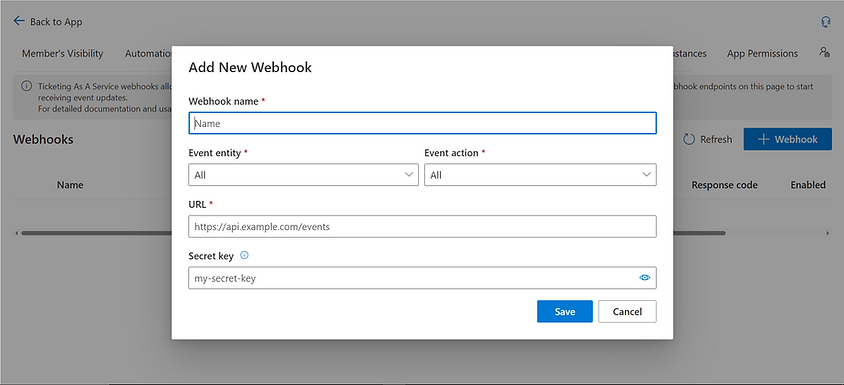
Task: Toggle secret key visibility eye icon
Action: [644, 278]
